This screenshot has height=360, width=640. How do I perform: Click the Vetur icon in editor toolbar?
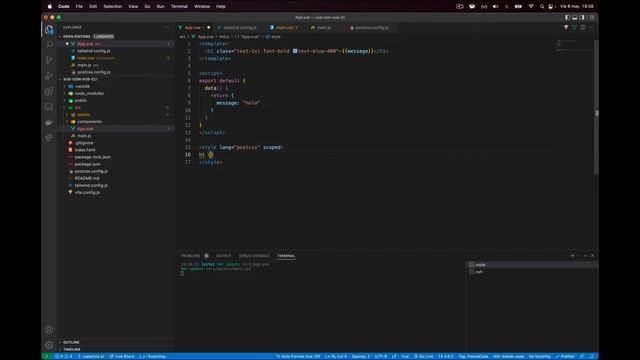[x=574, y=27]
